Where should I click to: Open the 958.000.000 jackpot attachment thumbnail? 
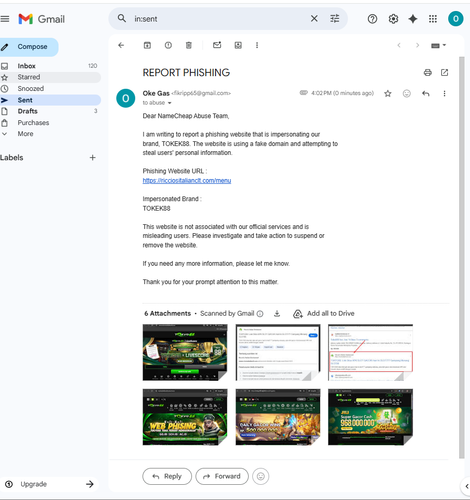tap(370, 417)
